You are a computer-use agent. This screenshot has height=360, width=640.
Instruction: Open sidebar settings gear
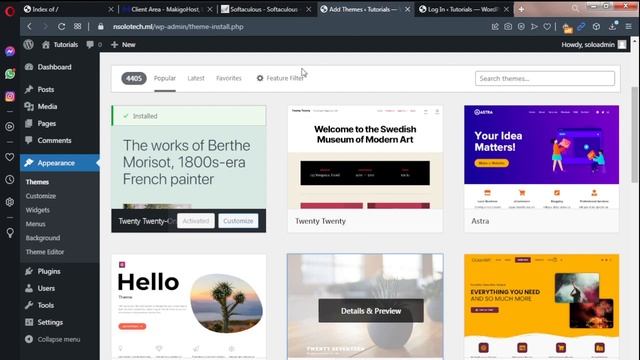(10, 202)
